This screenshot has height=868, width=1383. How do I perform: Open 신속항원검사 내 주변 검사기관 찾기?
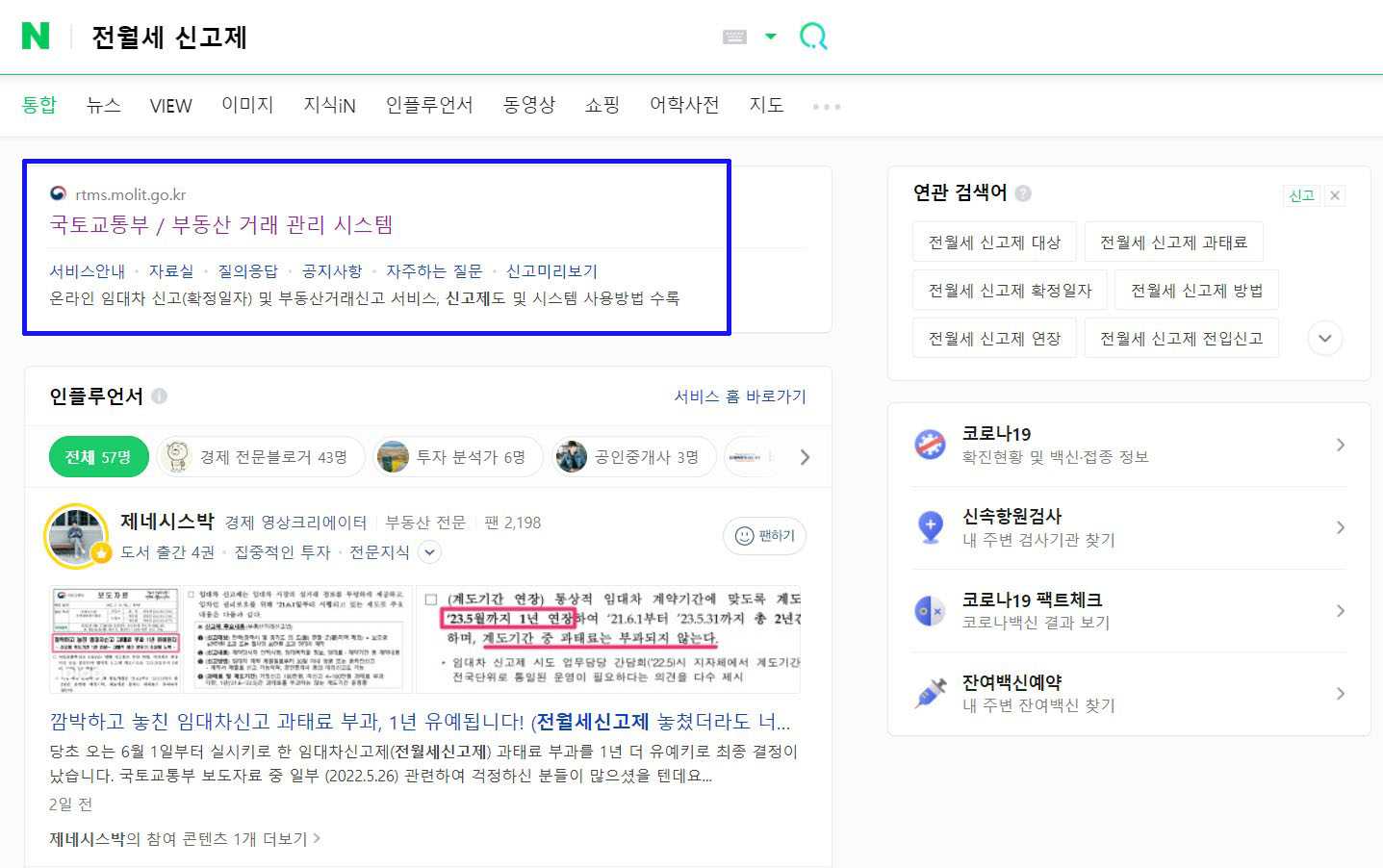(1039, 540)
